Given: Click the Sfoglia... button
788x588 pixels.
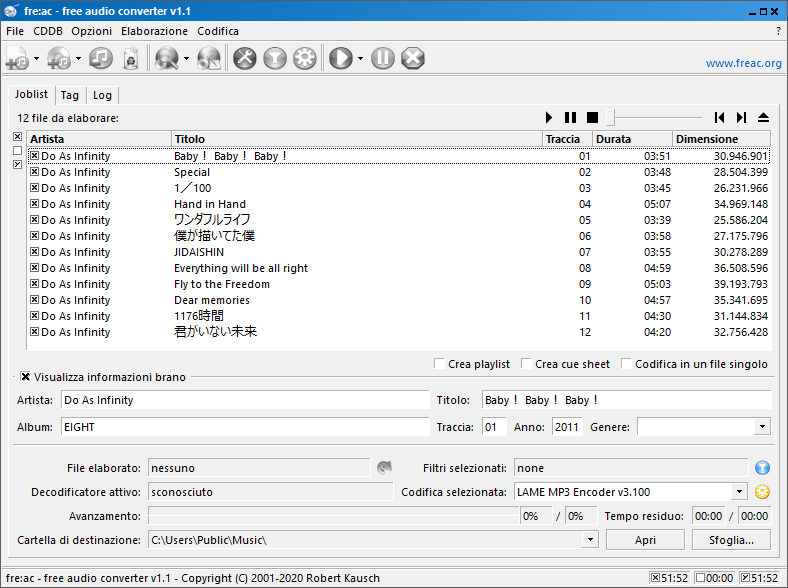Looking at the screenshot, I should [x=731, y=540].
